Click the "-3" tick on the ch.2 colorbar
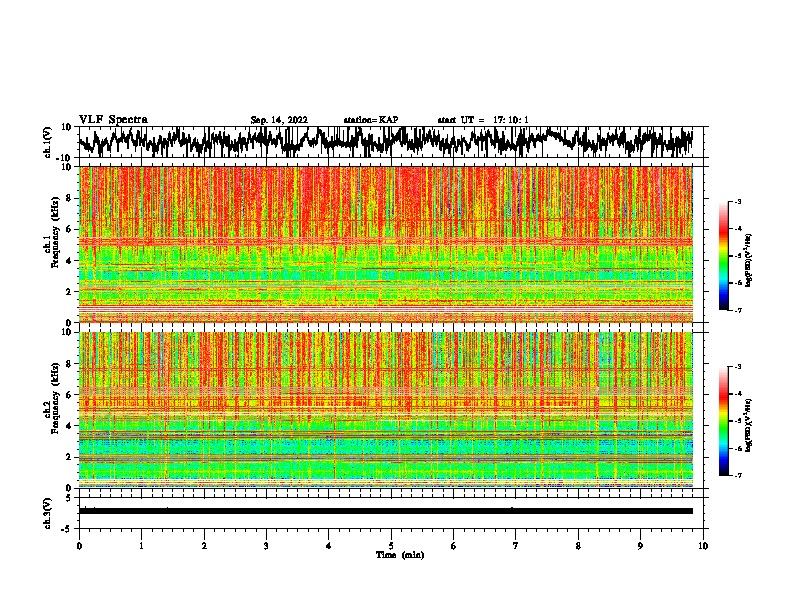Image resolution: width=792 pixels, height=612 pixels. pos(737,367)
